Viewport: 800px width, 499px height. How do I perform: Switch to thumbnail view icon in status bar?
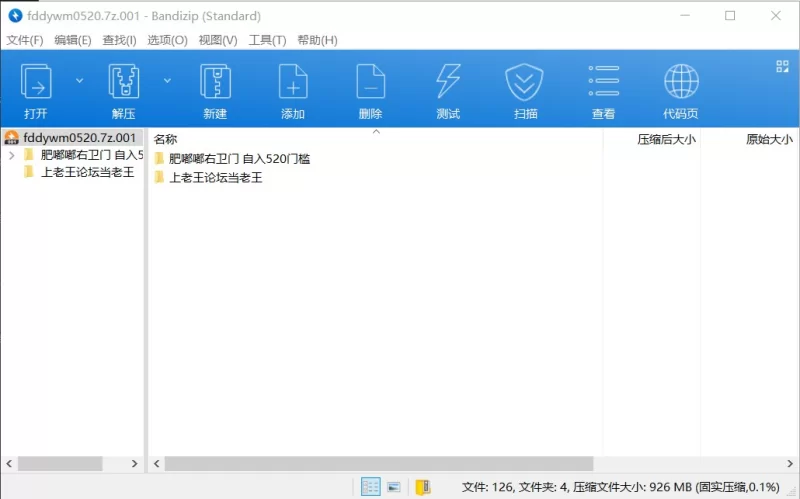tap(394, 487)
